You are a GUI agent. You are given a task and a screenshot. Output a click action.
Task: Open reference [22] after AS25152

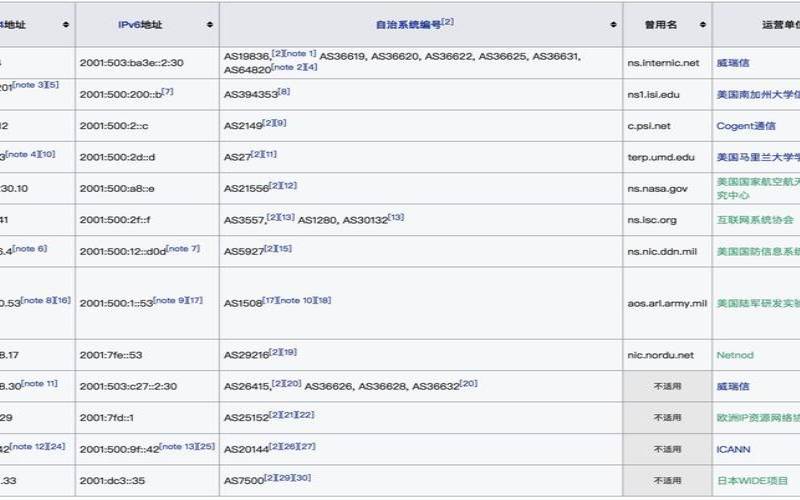(x=306, y=415)
